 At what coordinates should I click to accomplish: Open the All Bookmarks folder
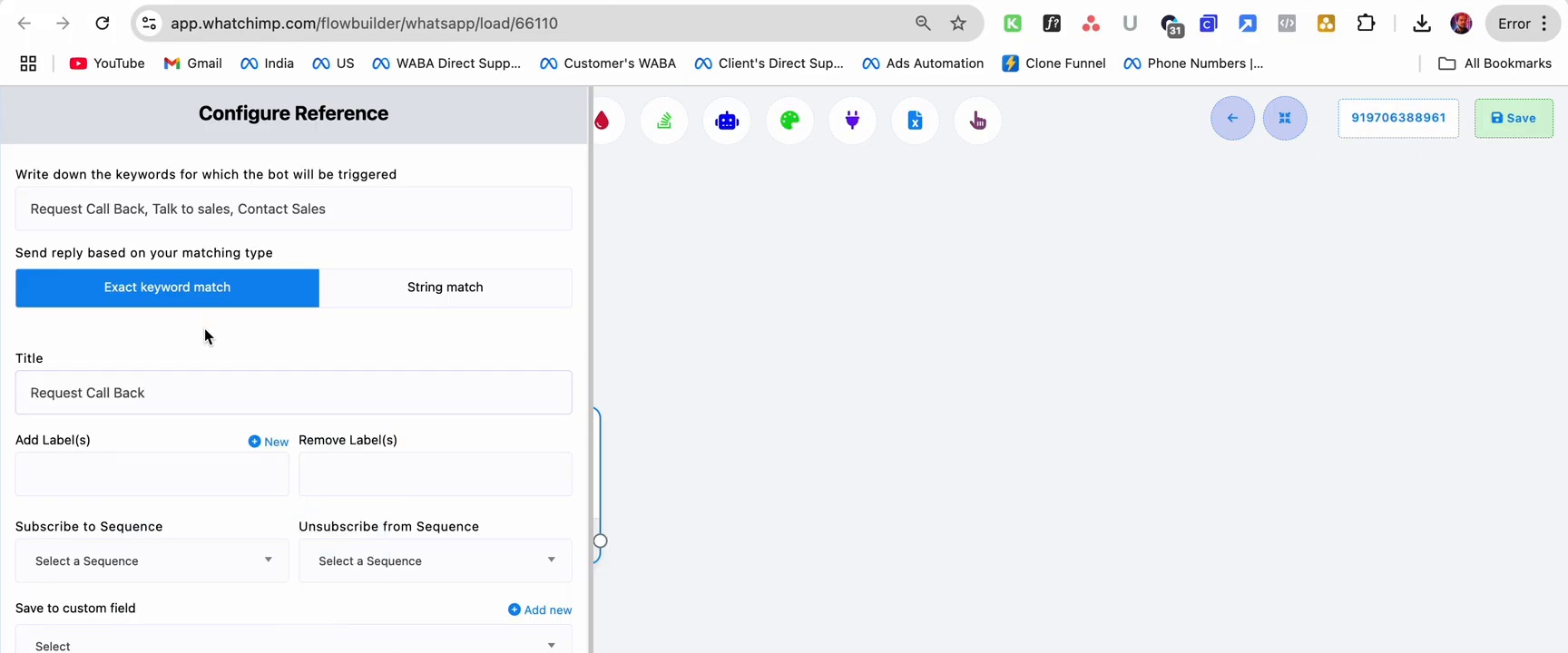click(1495, 63)
